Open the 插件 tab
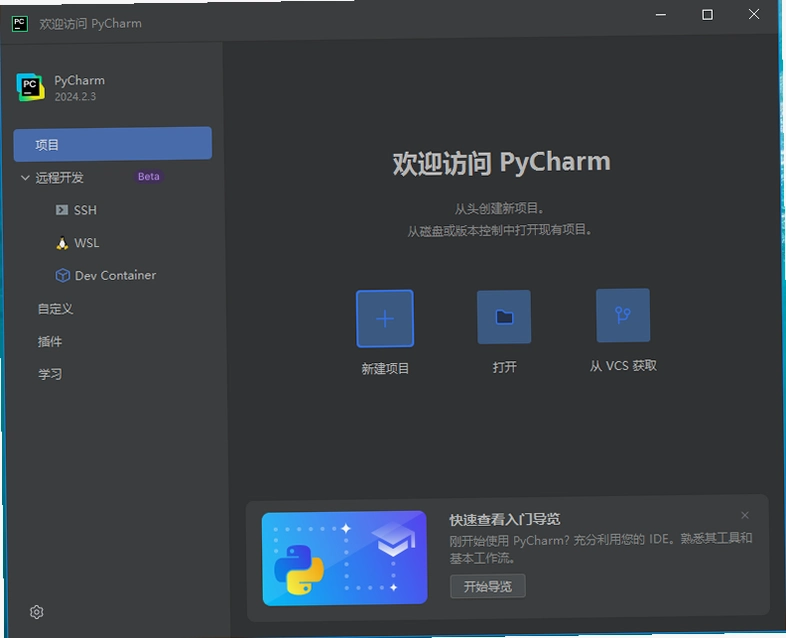 point(50,342)
